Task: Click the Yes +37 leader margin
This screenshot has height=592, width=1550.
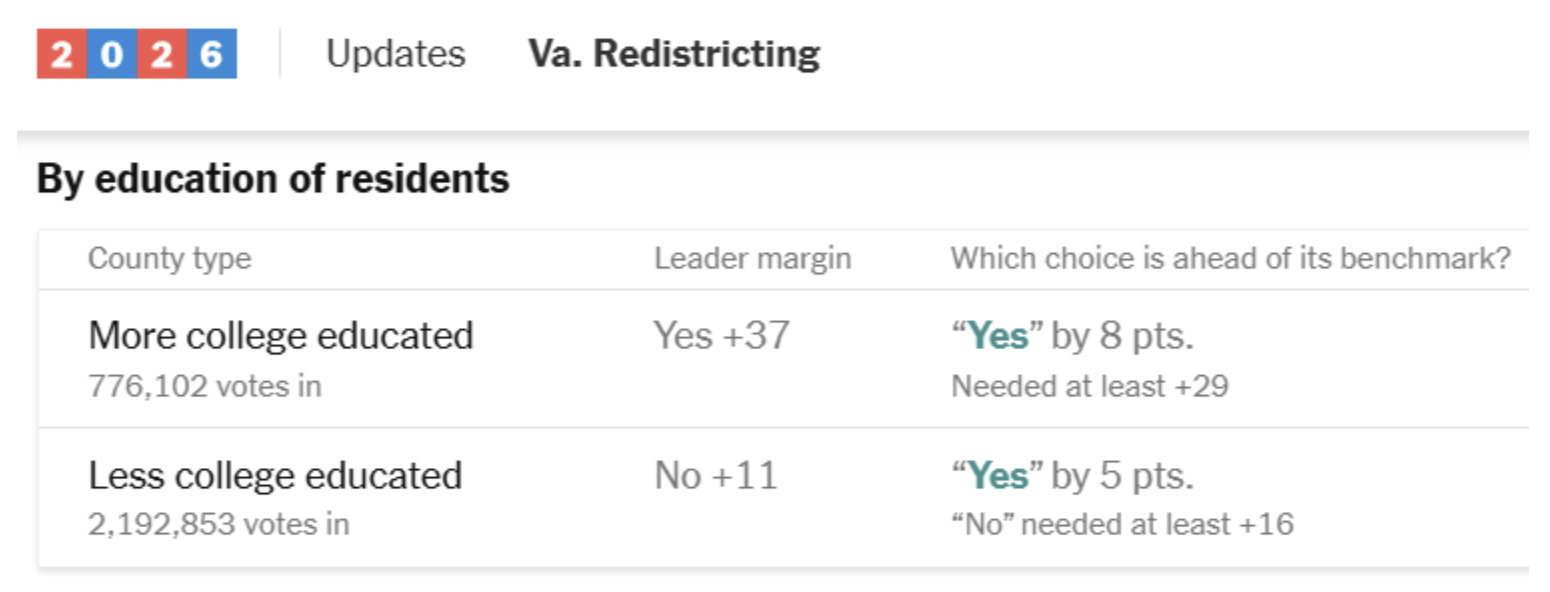Action: (x=721, y=336)
